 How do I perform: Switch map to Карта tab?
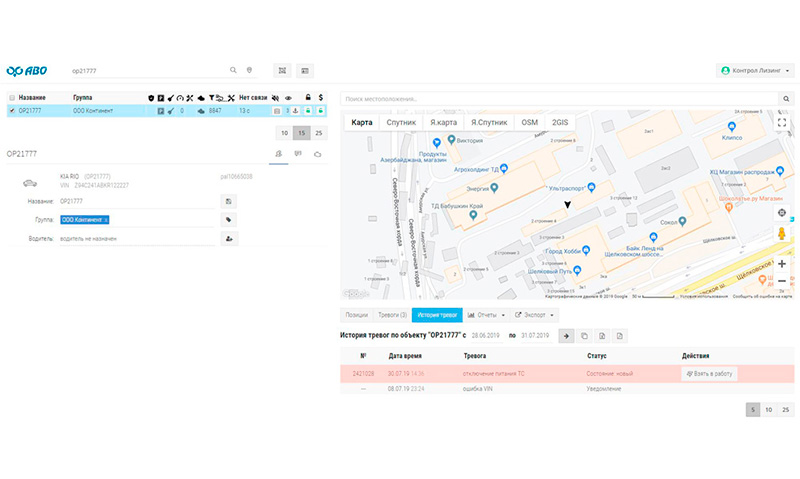pos(362,122)
